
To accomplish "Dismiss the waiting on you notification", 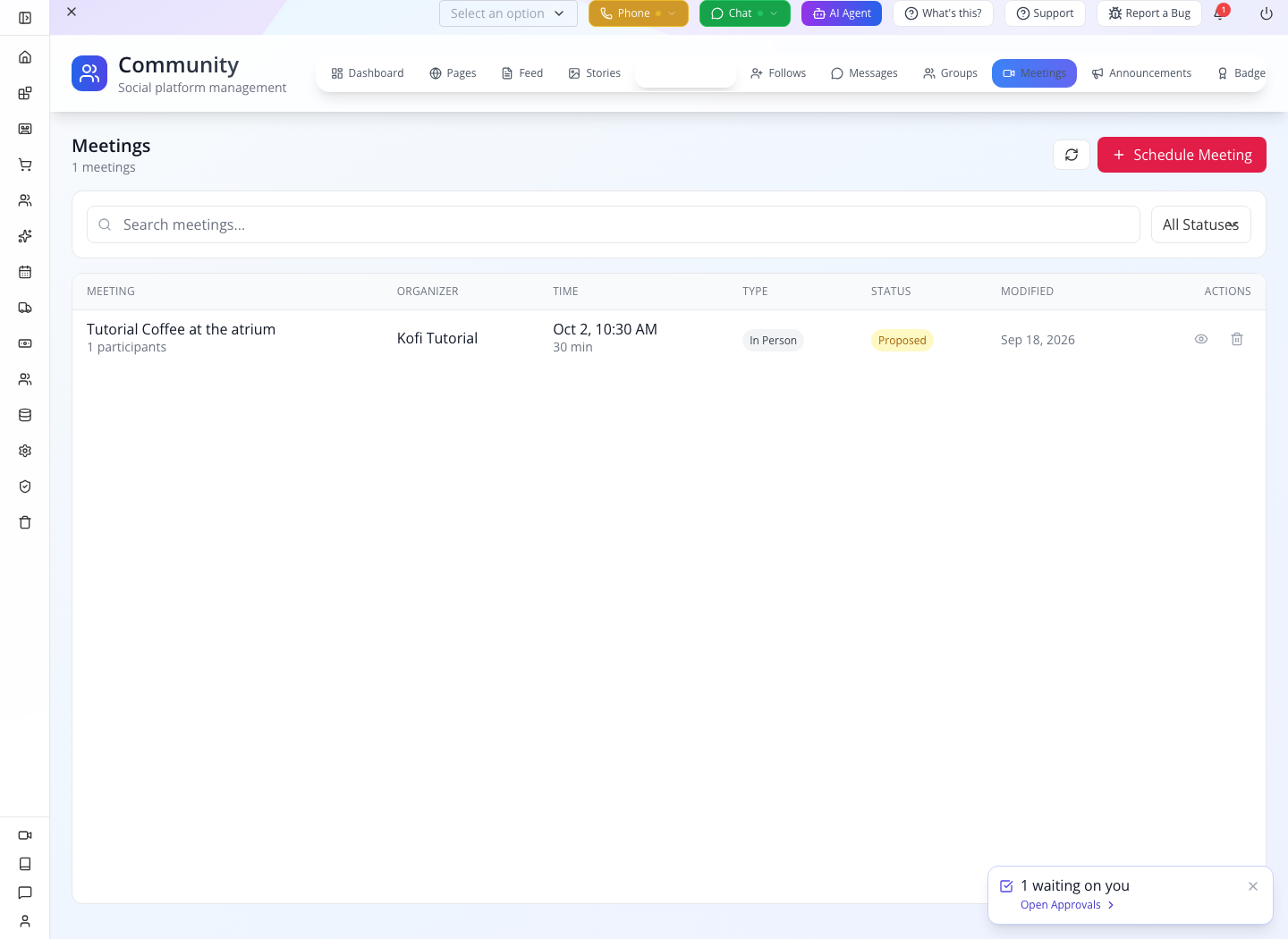I will click(x=1253, y=886).
